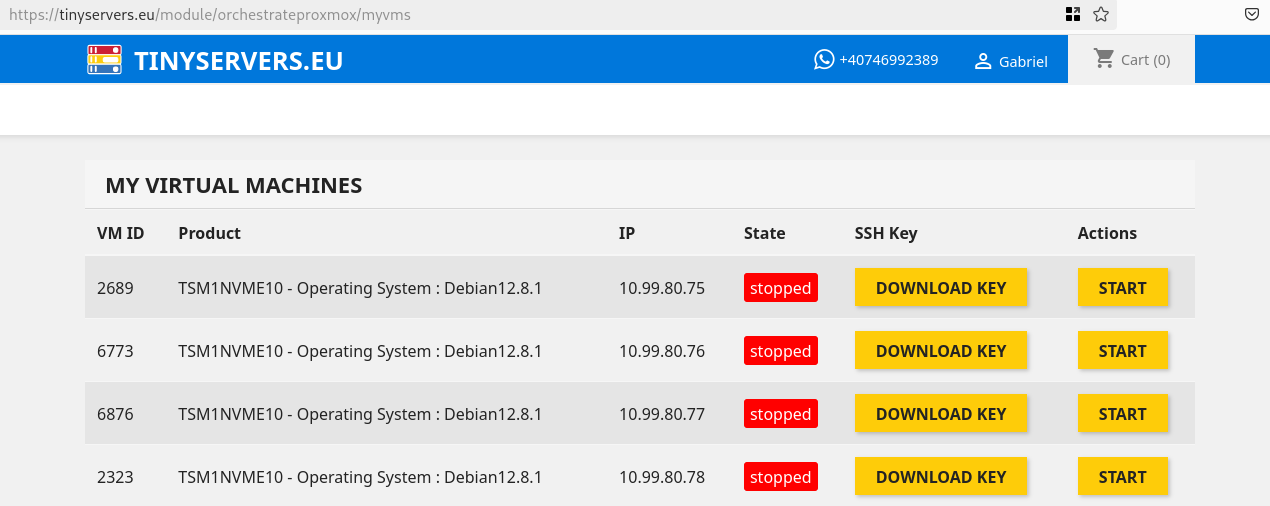The height and width of the screenshot is (506, 1270).
Task: Open the Gabriel user account icon
Action: pos(983,61)
